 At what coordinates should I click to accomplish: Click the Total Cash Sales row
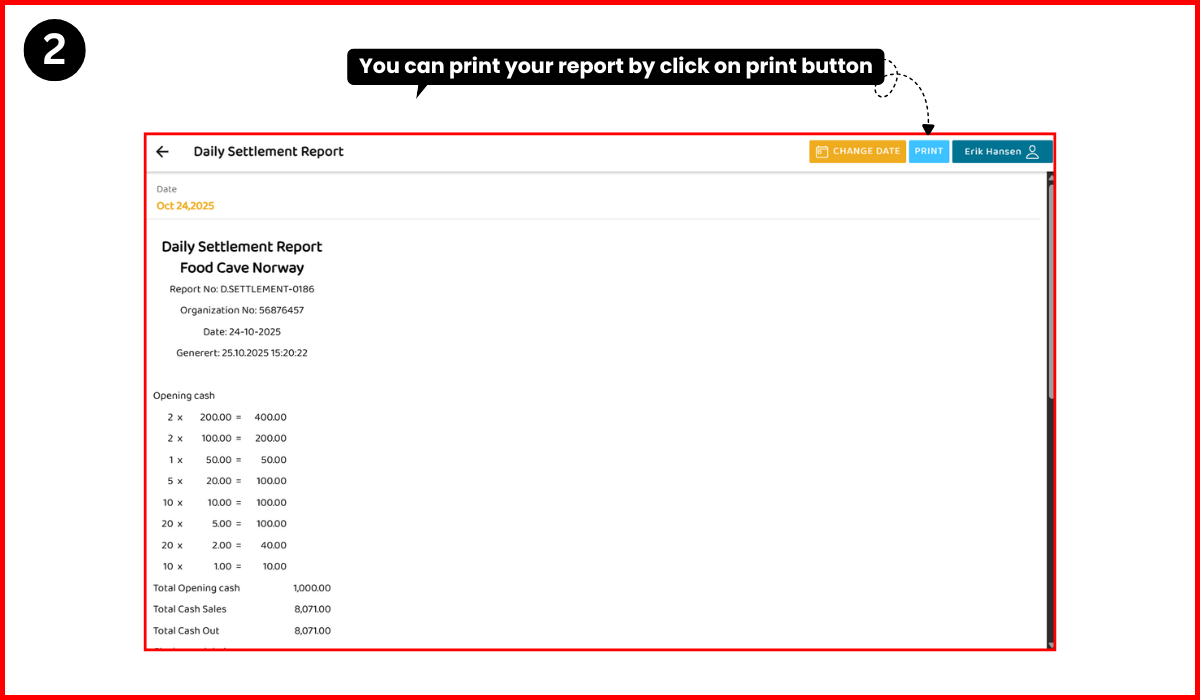click(241, 609)
